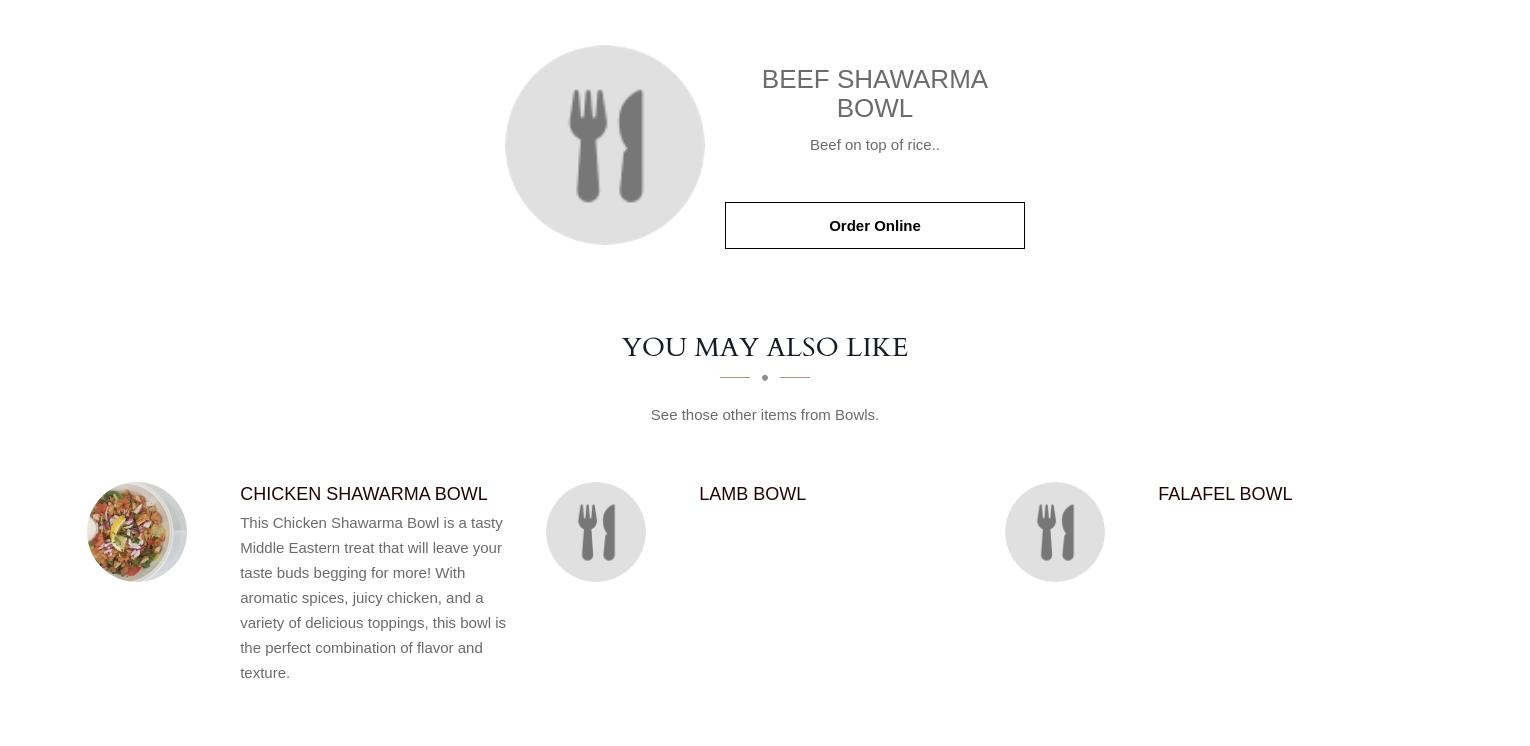Click the "See those other items from Bowls" text

click(765, 415)
